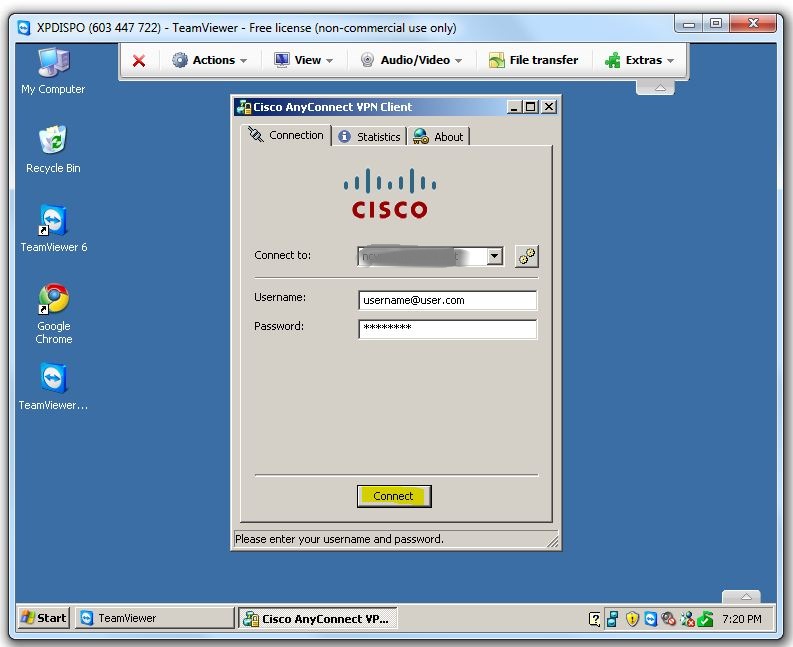Expand the Audio/Video menu

pos(411,60)
